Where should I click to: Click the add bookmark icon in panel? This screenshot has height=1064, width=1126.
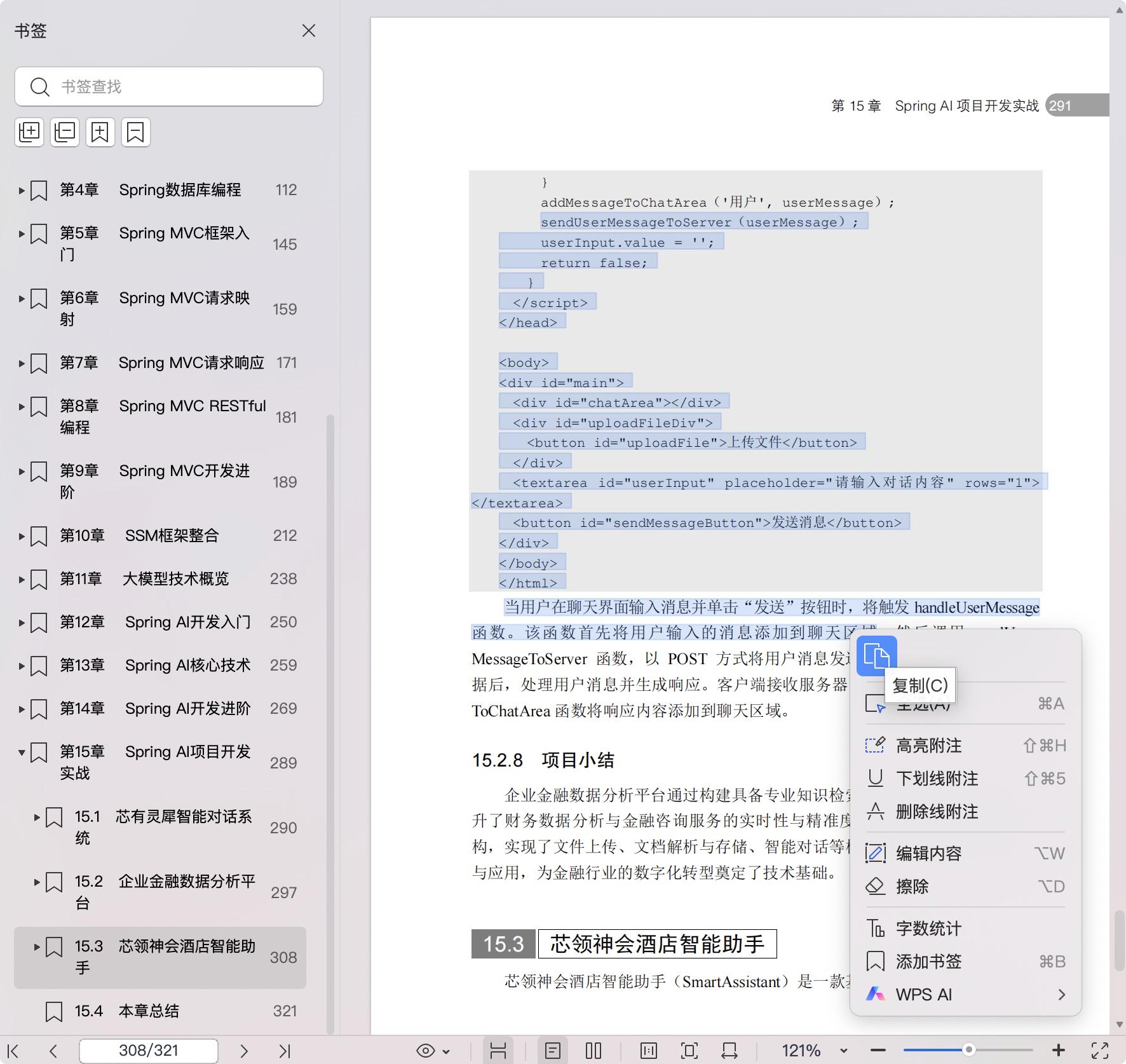pos(100,132)
